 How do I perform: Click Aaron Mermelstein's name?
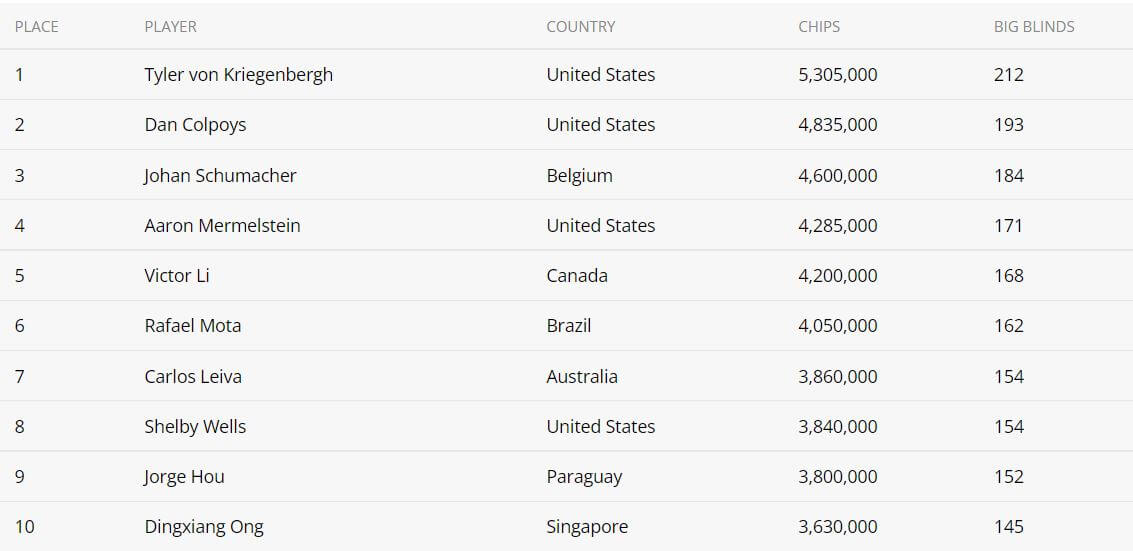tap(223, 225)
